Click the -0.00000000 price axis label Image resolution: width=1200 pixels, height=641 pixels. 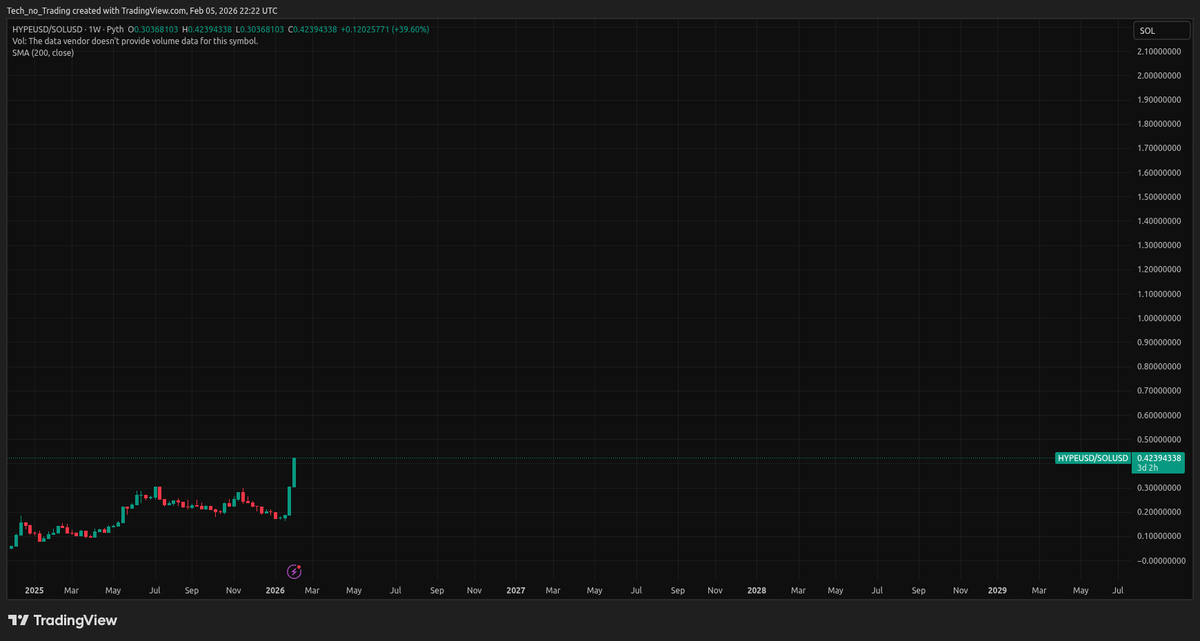click(1160, 560)
